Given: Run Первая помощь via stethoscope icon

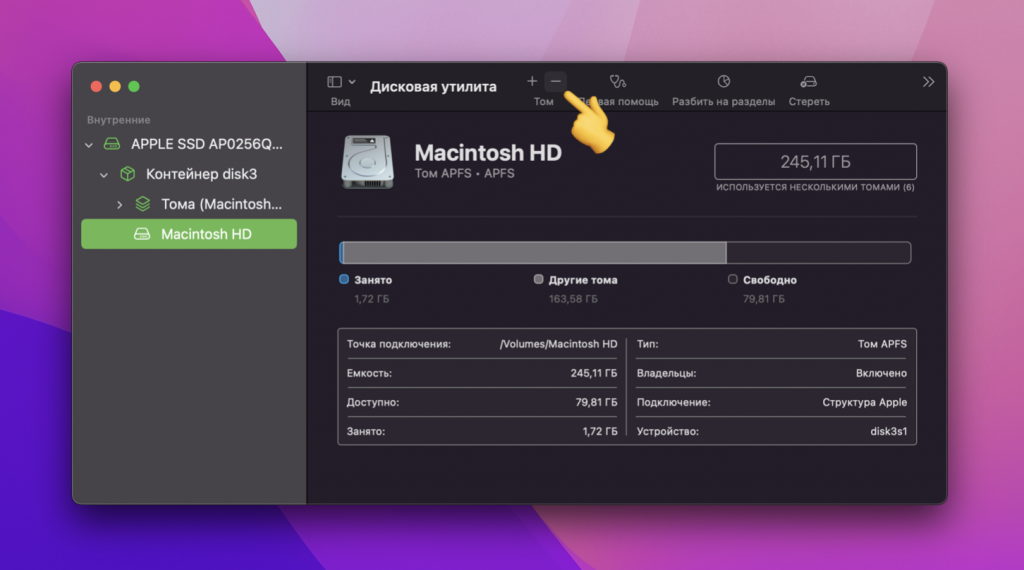Looking at the screenshot, I should (x=620, y=82).
